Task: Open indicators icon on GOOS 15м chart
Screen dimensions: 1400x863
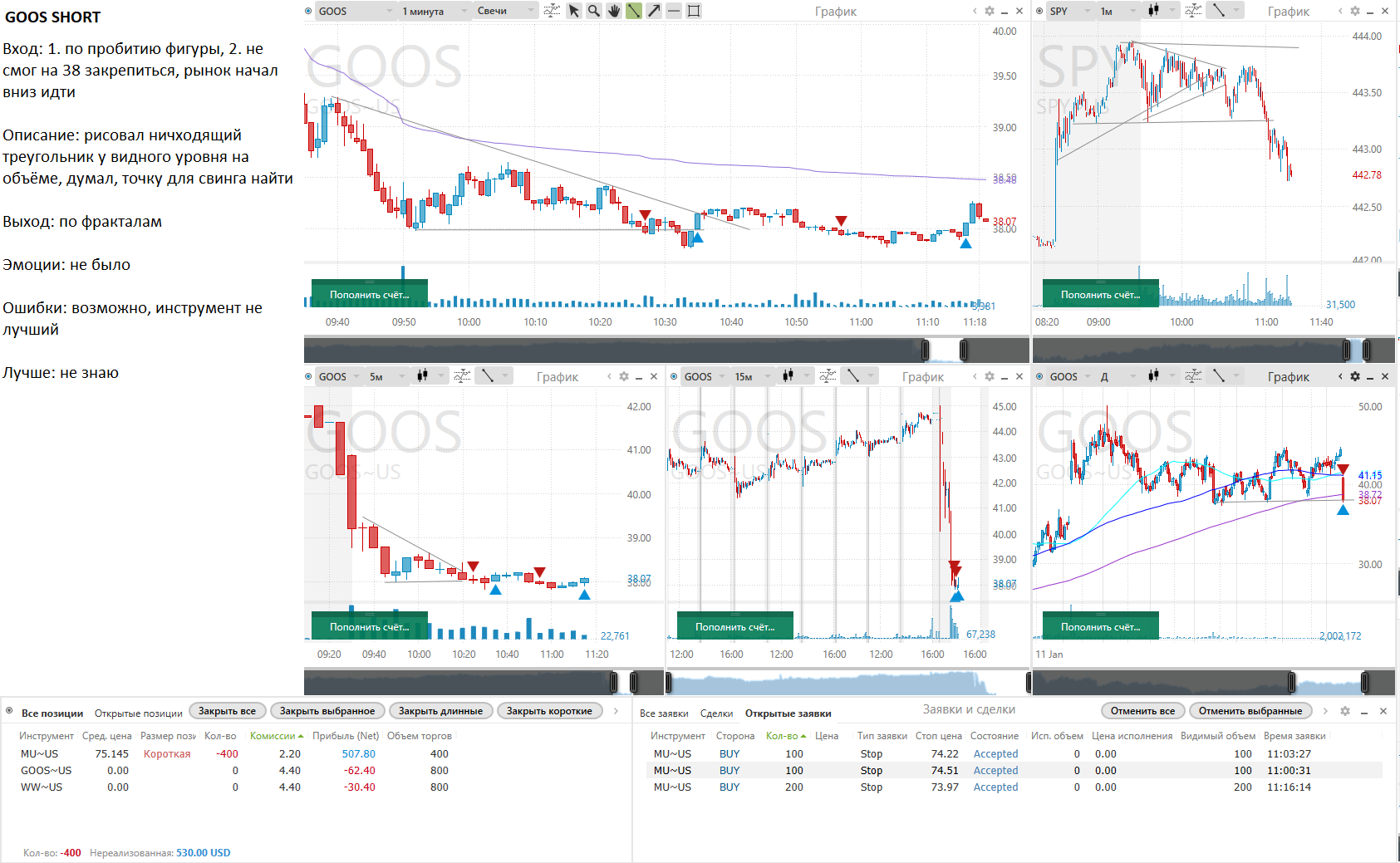Action: [x=828, y=376]
